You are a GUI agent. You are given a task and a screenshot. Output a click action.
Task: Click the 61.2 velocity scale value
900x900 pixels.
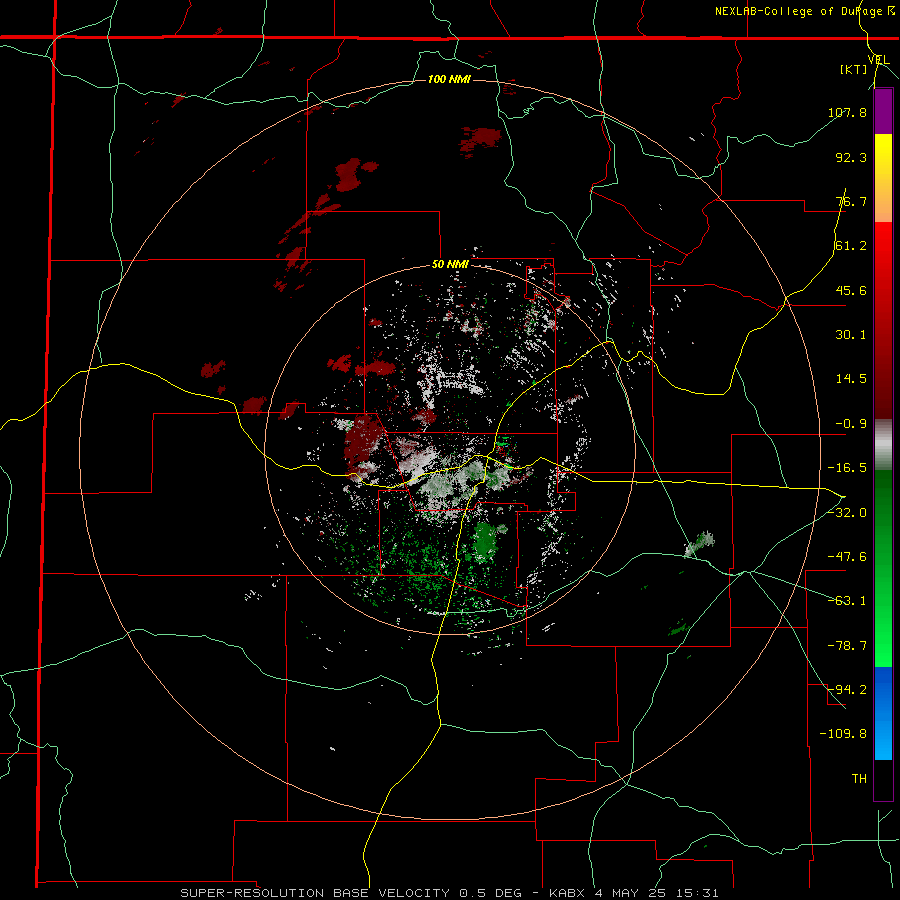pyautogui.click(x=851, y=246)
